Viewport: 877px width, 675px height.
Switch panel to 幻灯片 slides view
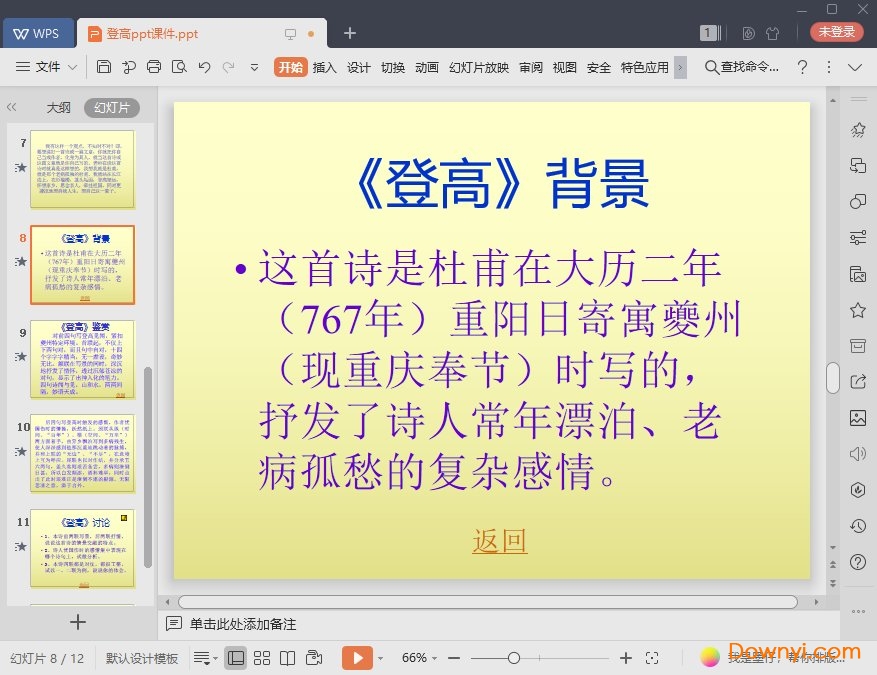click(x=111, y=107)
